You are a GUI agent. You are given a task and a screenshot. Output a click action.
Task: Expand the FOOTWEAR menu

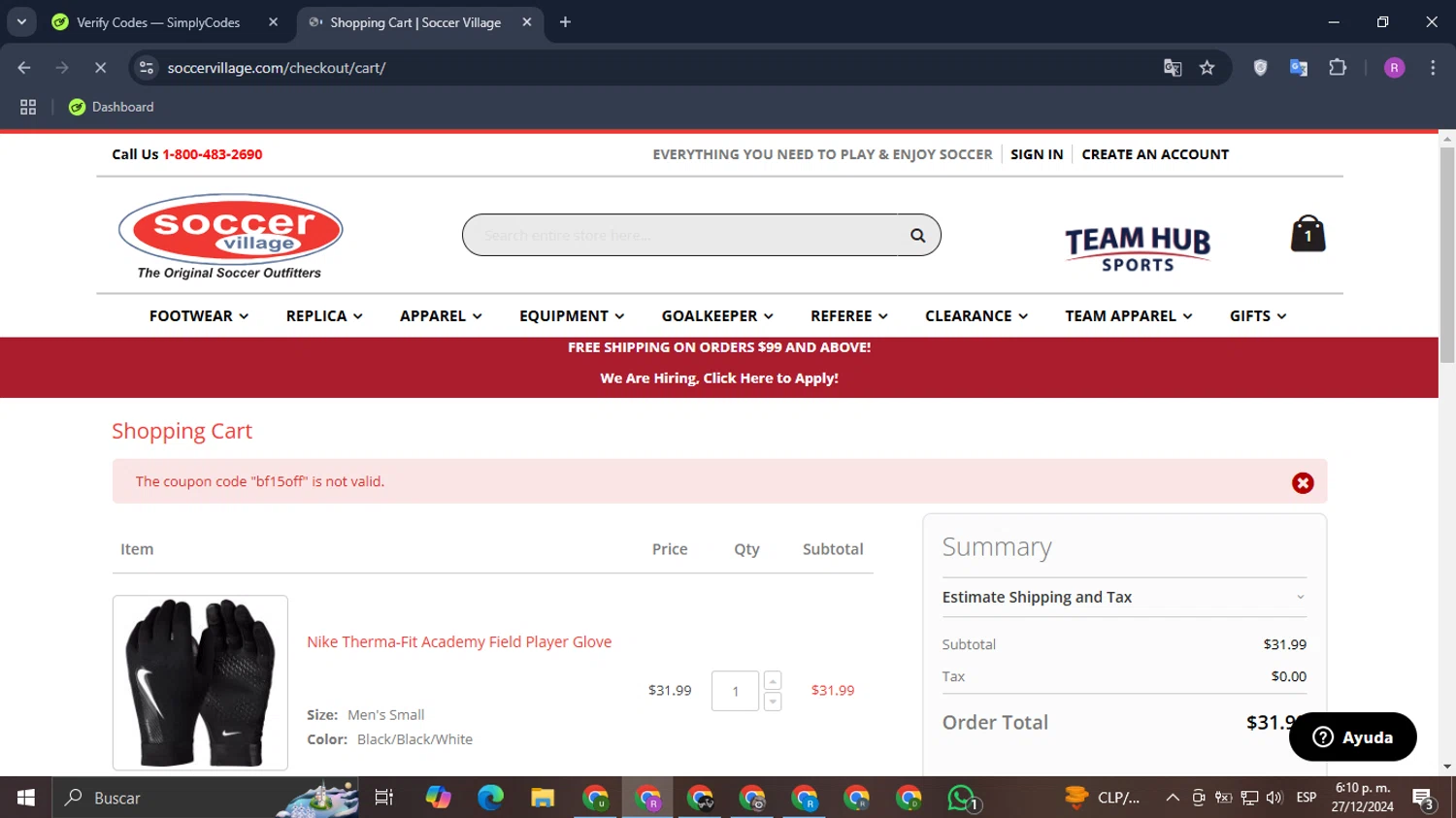tap(199, 316)
